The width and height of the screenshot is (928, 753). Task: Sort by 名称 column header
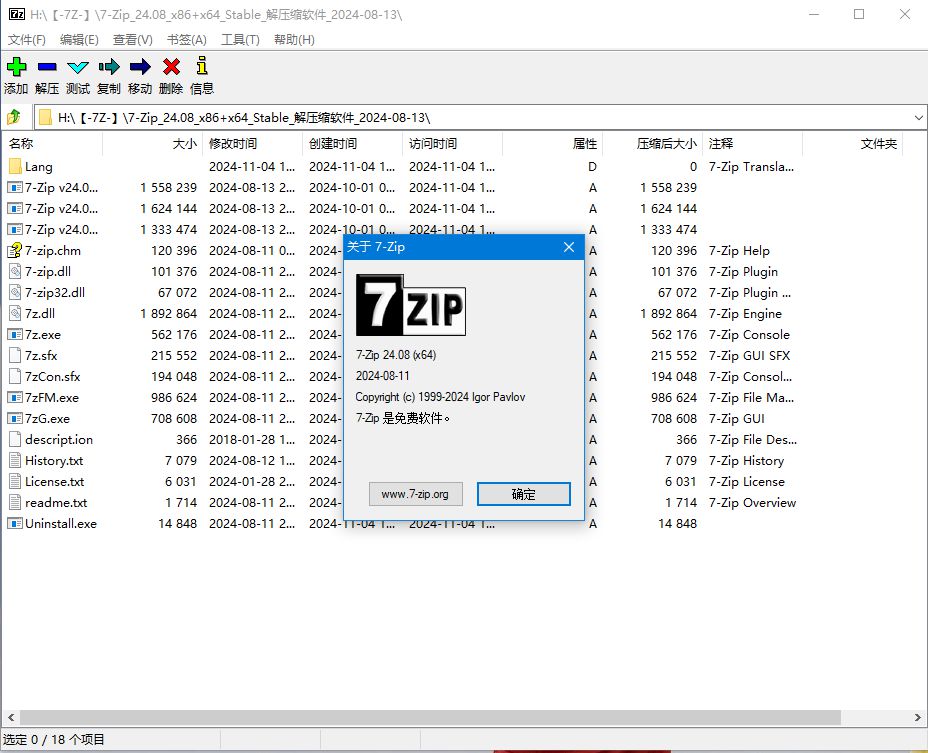click(52, 144)
